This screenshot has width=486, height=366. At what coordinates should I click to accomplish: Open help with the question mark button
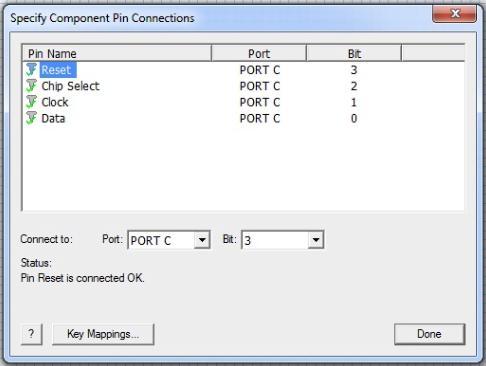point(31,334)
